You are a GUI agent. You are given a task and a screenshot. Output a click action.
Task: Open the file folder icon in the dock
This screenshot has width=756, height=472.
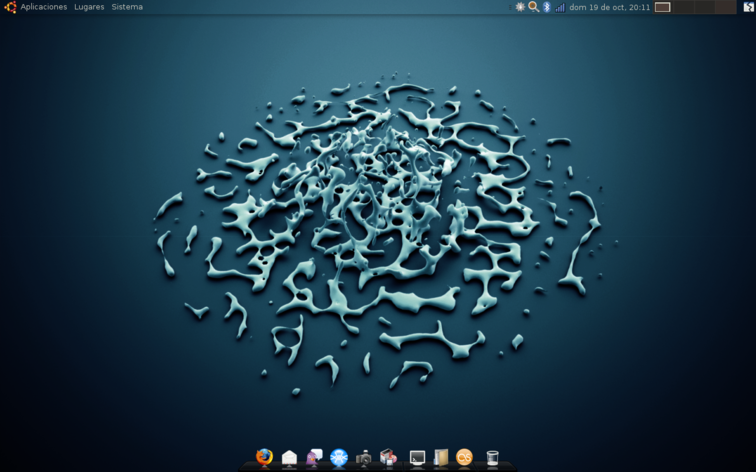[441, 457]
